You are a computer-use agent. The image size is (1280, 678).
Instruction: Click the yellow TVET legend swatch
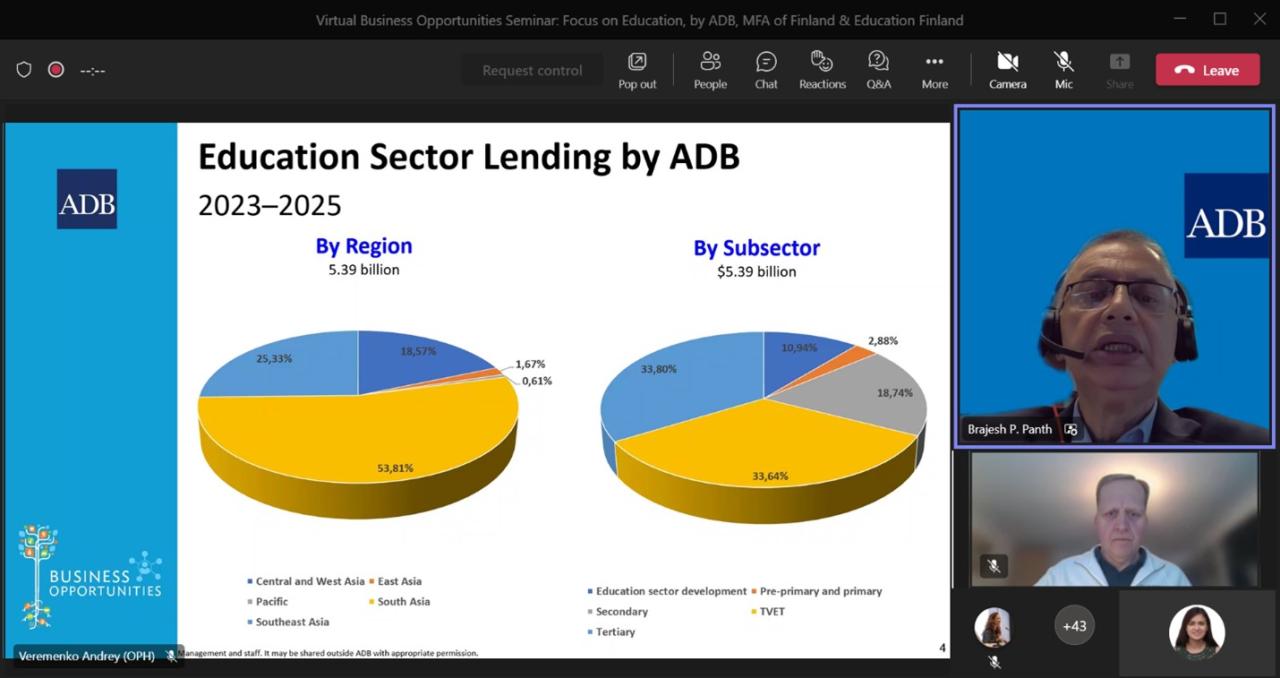752,612
